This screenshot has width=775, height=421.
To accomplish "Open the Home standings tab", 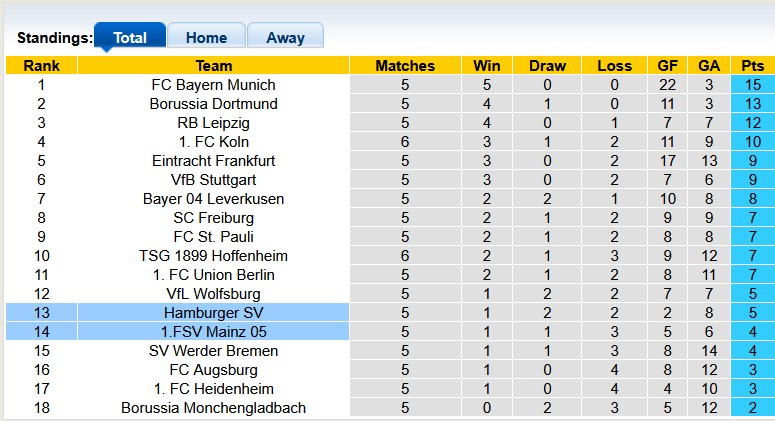I will 206,38.
